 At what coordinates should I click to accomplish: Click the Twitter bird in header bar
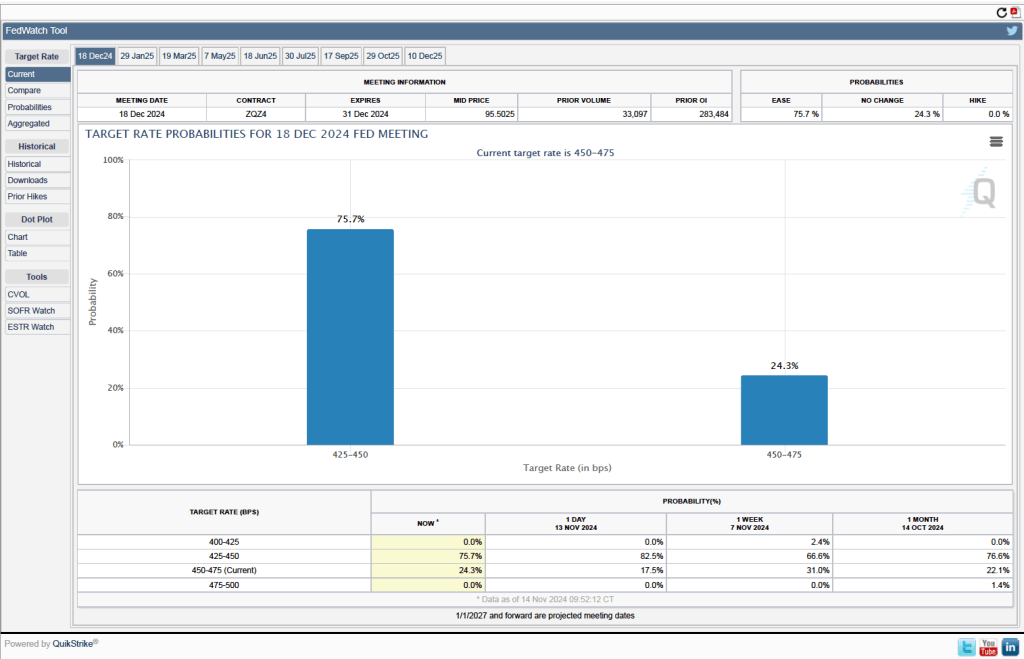[1012, 31]
